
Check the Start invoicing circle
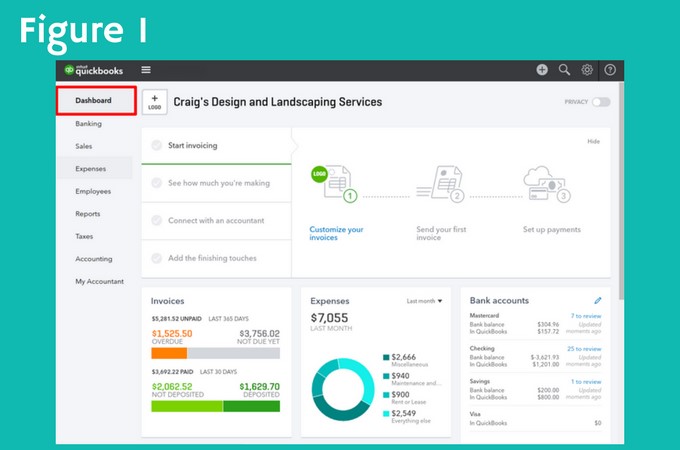pyautogui.click(x=157, y=145)
